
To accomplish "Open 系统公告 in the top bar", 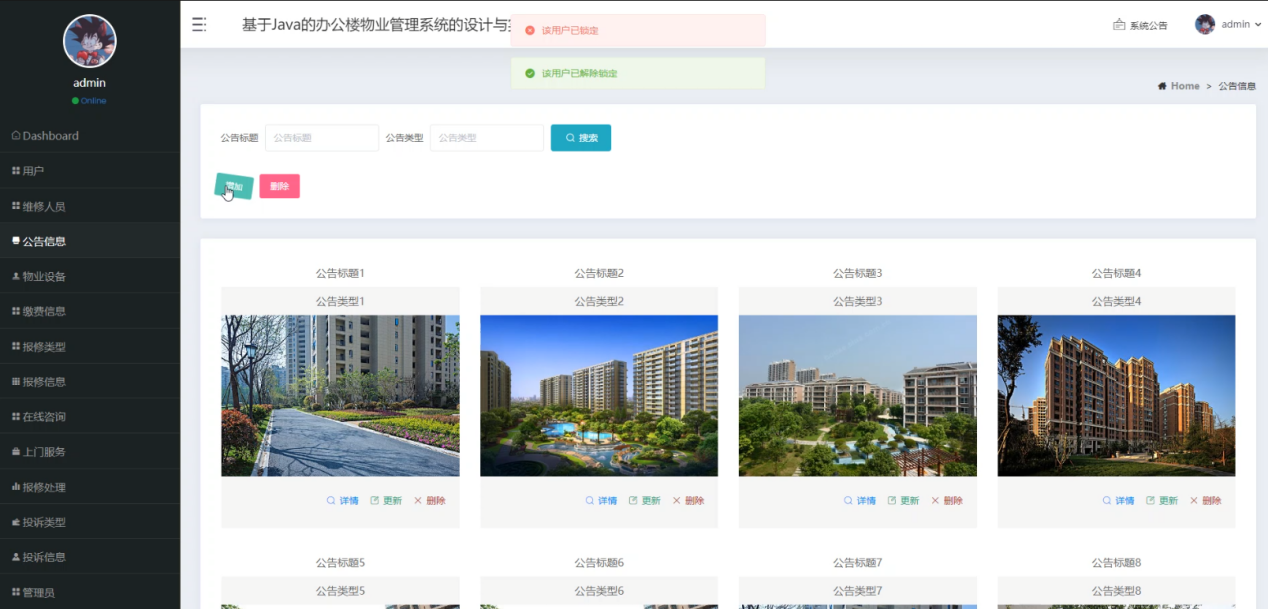I will (x=1140, y=25).
